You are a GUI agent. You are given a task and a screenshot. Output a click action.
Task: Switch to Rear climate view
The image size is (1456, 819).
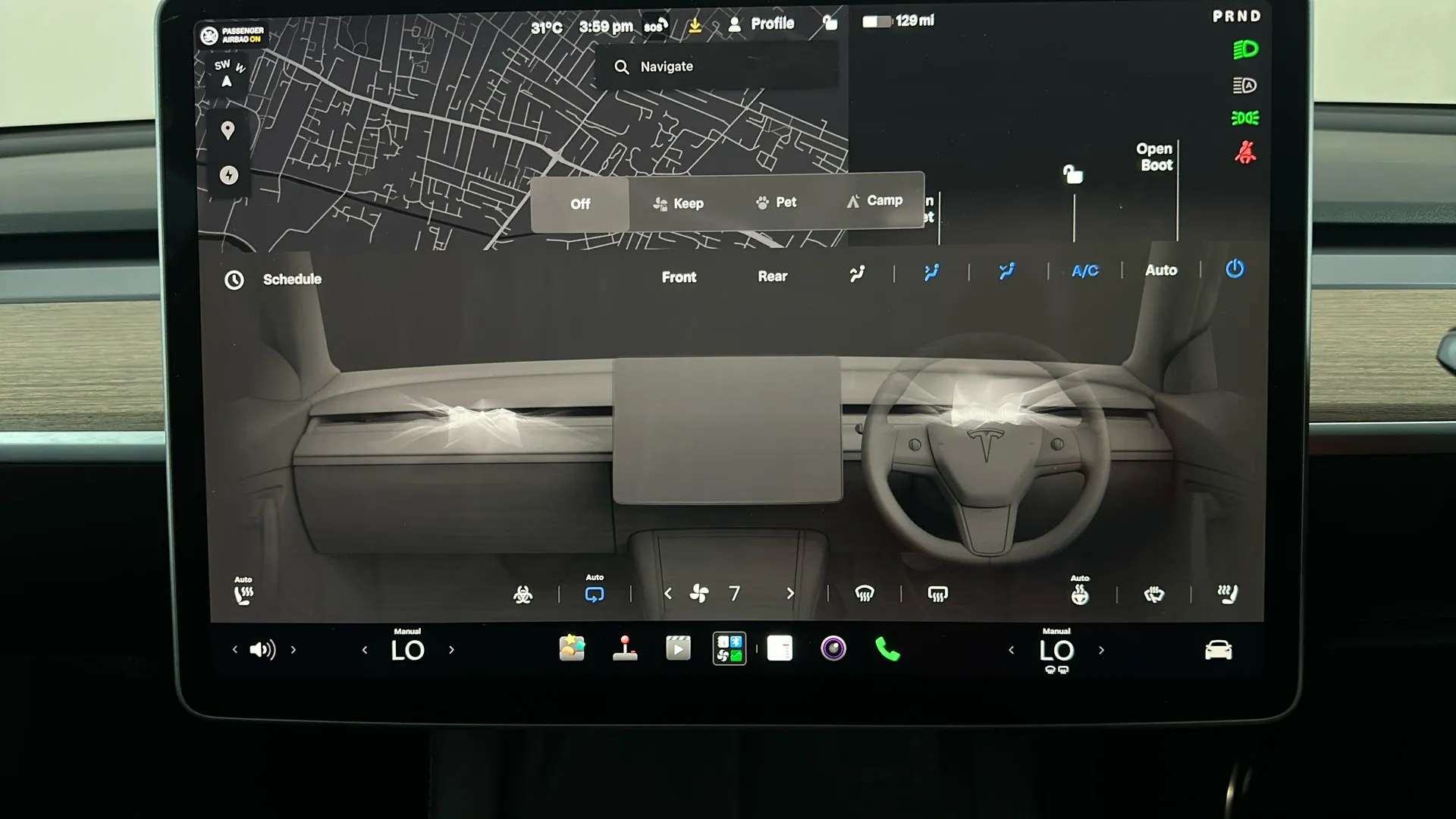coord(773,277)
